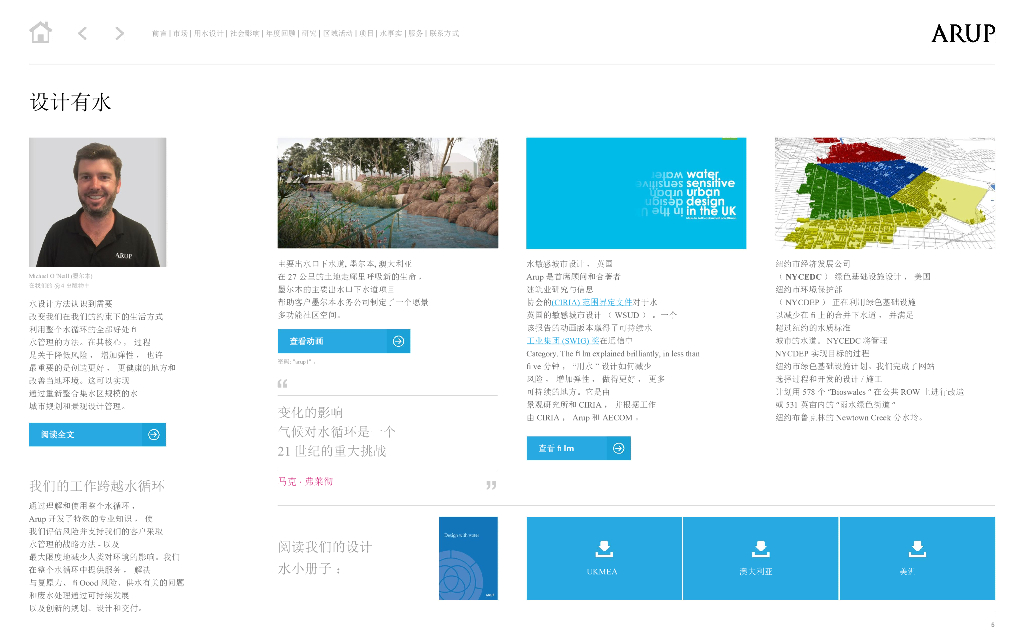1024x640 pixels.
Task: Click the 变化的影响 quote heading
Action: pyautogui.click(x=310, y=412)
